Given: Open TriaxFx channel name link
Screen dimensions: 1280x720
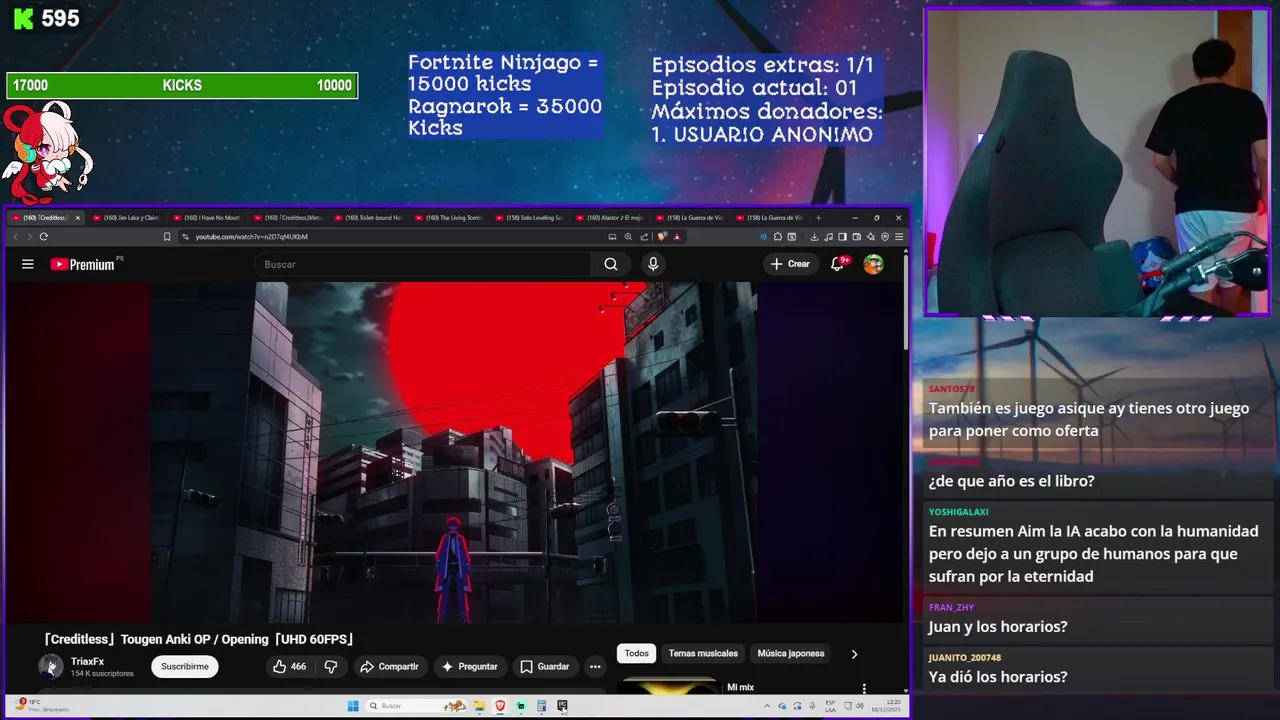Looking at the screenshot, I should click(87, 661).
